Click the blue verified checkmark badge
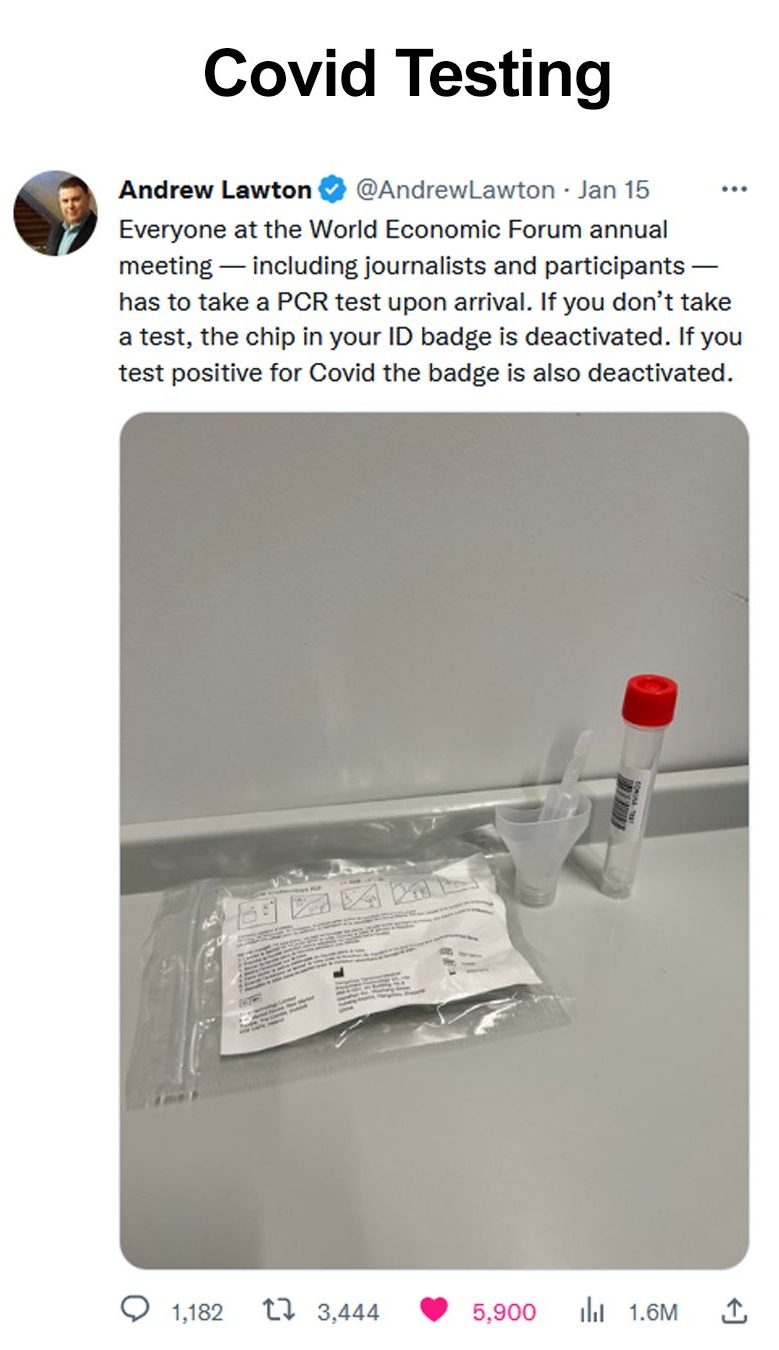779x1350 pixels. (332, 189)
